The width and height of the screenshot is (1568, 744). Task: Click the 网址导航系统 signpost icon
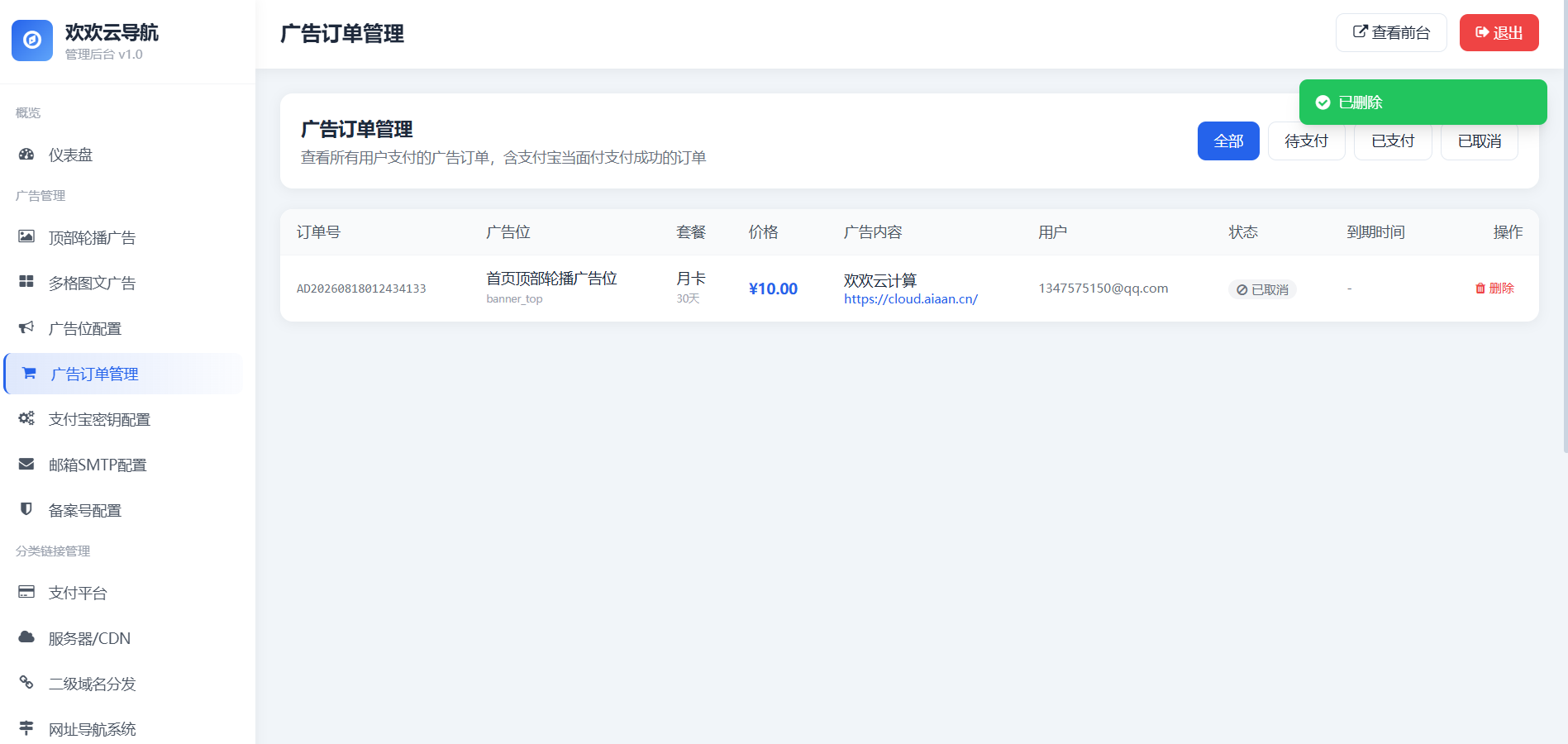[x=26, y=729]
